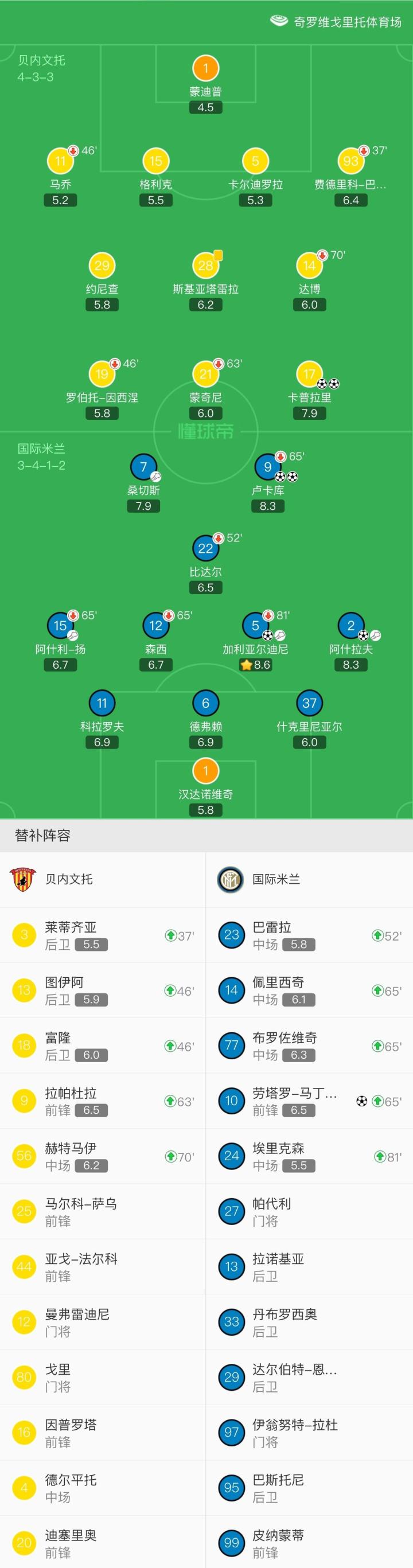Click the 贝内文托 team name header
413x1568 pixels.
tap(69, 879)
